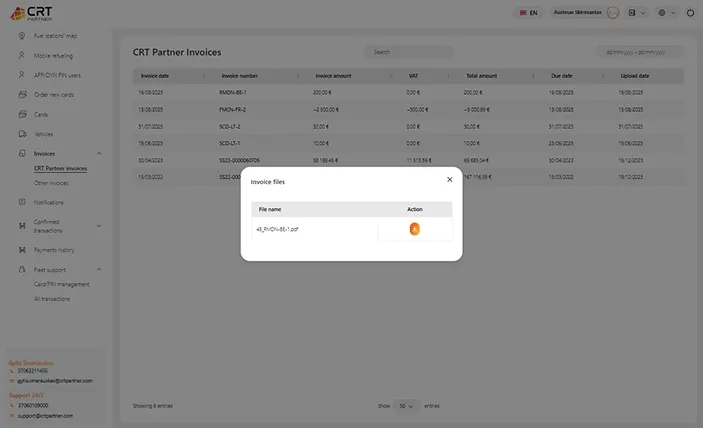Close the Invoice files dialog
The width and height of the screenshot is (703, 431).
[449, 179]
